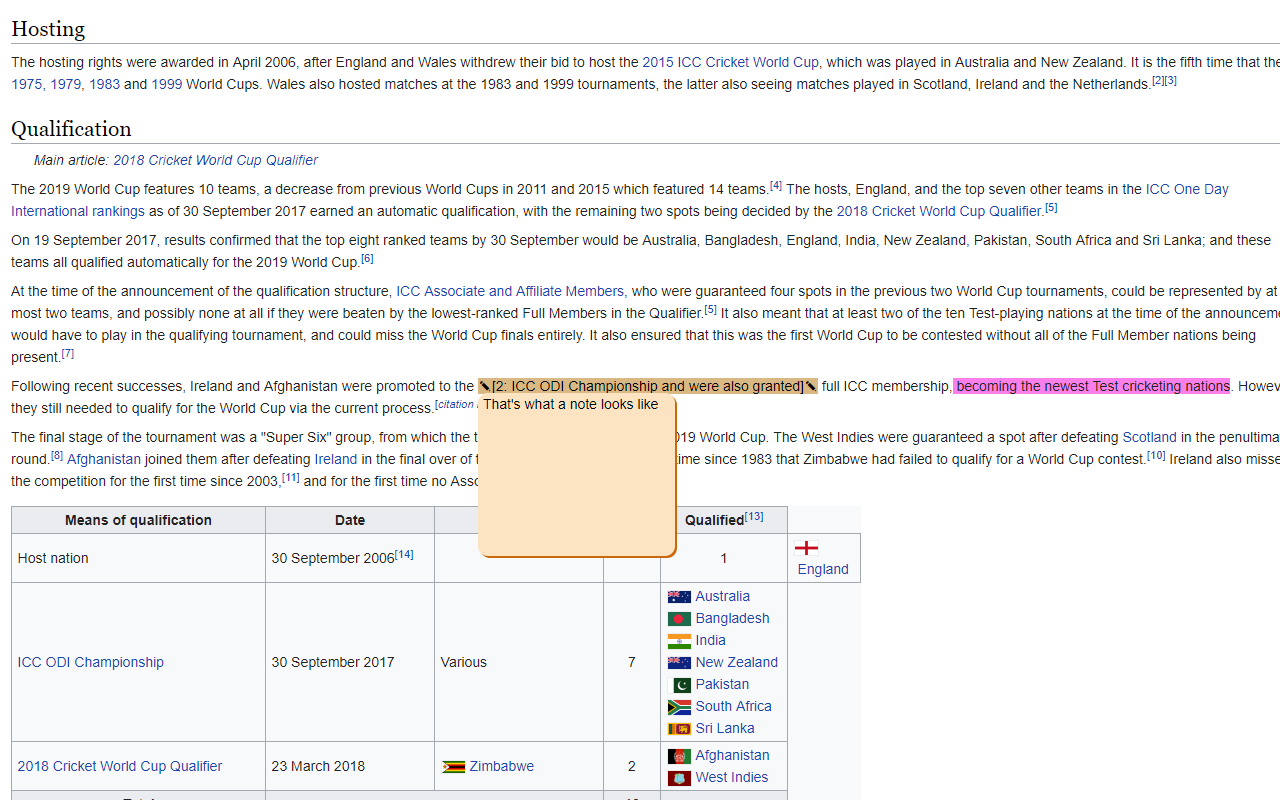1280x800 pixels.
Task: Open the Australia team link
Action: pyautogui.click(x=723, y=596)
